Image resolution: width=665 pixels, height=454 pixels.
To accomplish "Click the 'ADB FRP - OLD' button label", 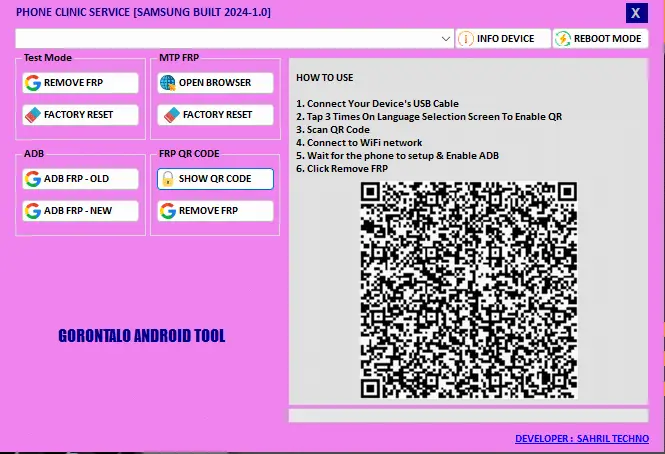I will click(x=76, y=179).
